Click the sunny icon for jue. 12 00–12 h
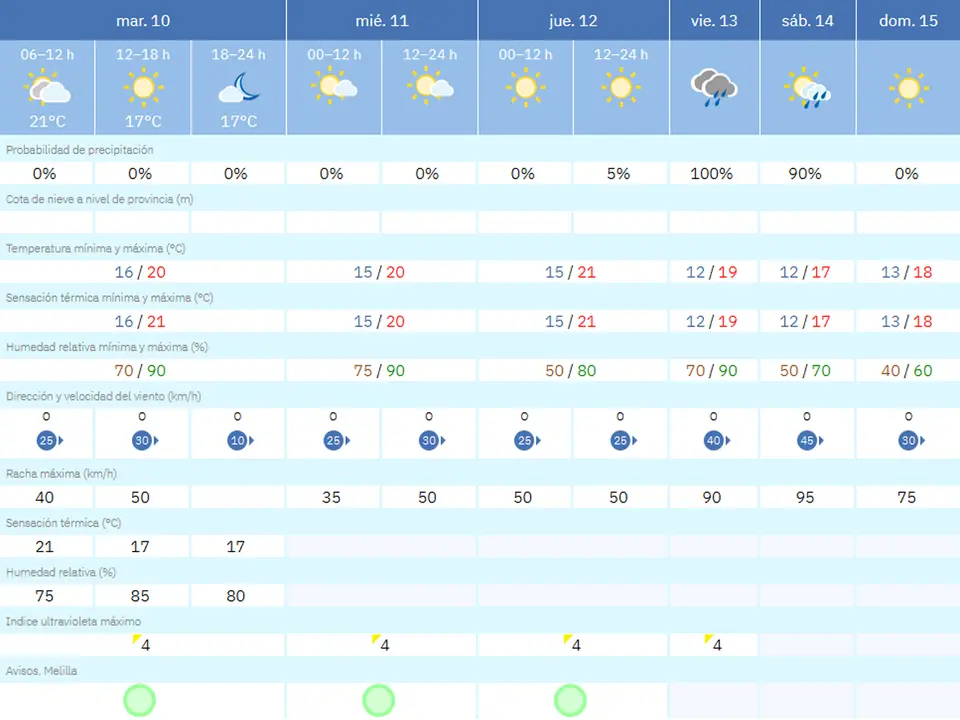This screenshot has height=720, width=960. tap(525, 88)
